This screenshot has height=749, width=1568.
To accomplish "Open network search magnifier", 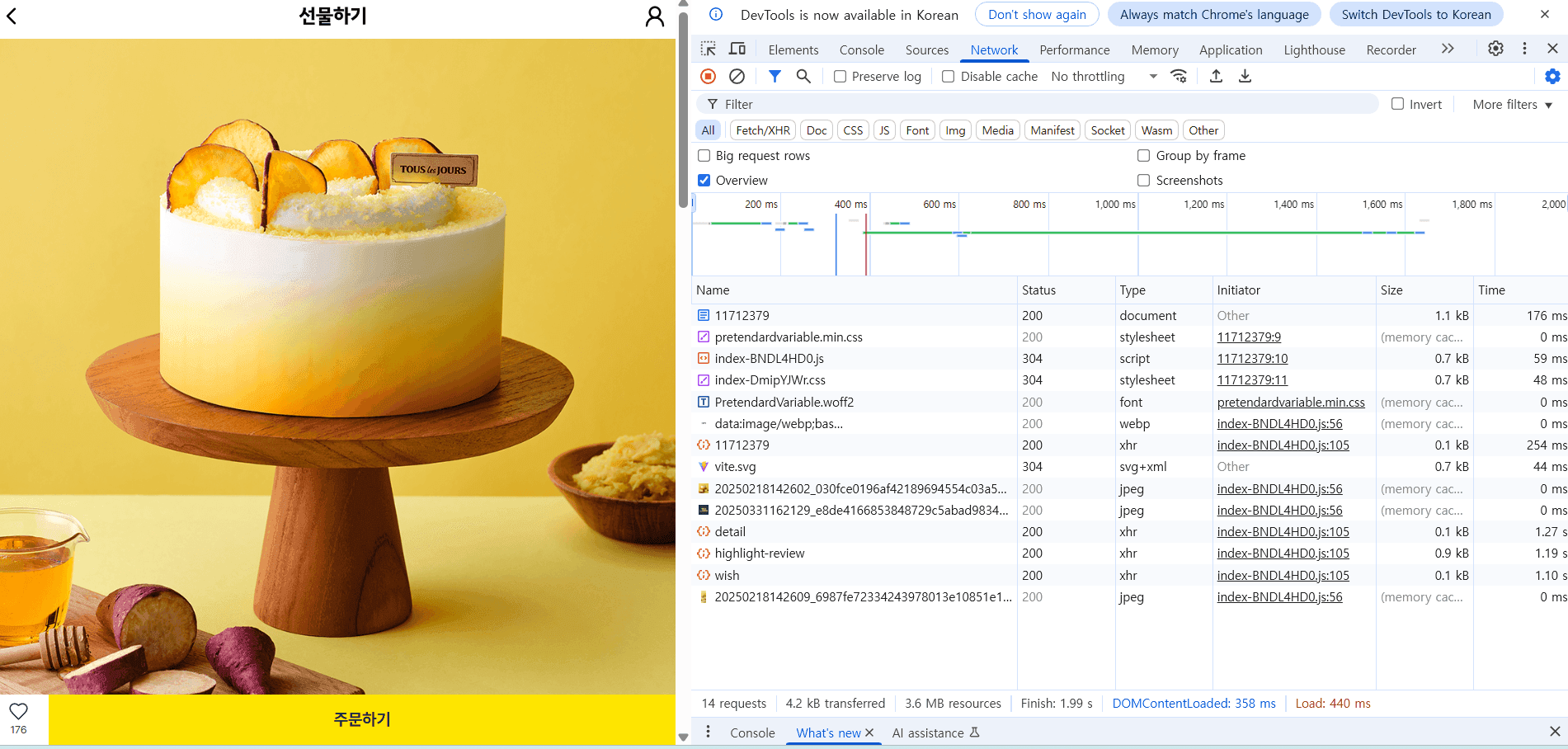I will click(x=803, y=76).
